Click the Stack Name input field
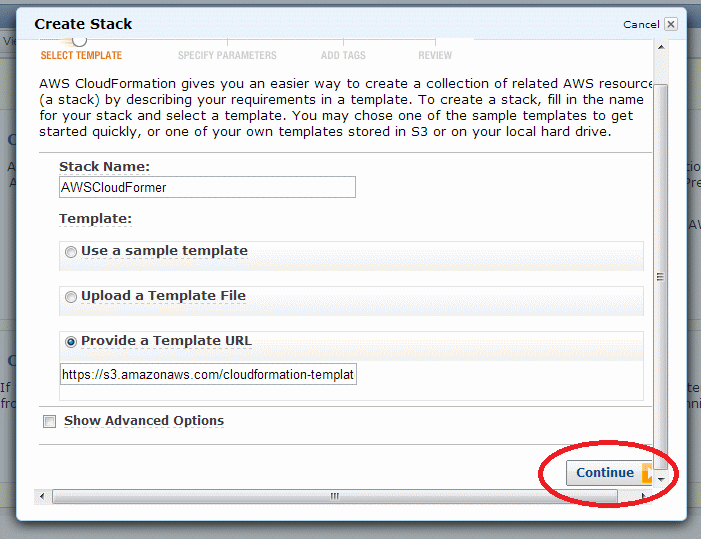The image size is (701, 539). pyautogui.click(x=207, y=187)
